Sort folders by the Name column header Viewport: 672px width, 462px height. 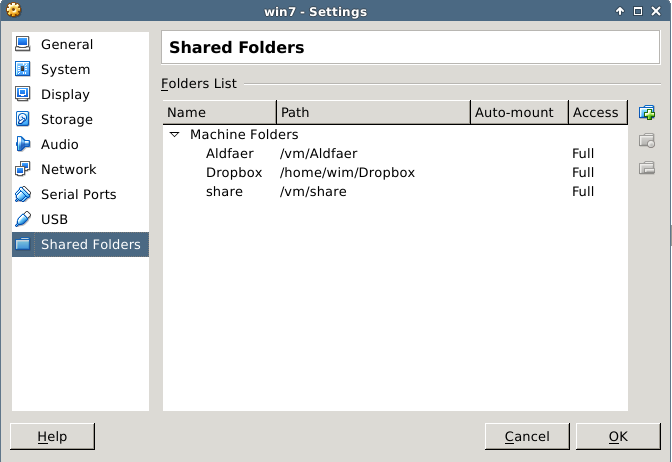(x=219, y=112)
